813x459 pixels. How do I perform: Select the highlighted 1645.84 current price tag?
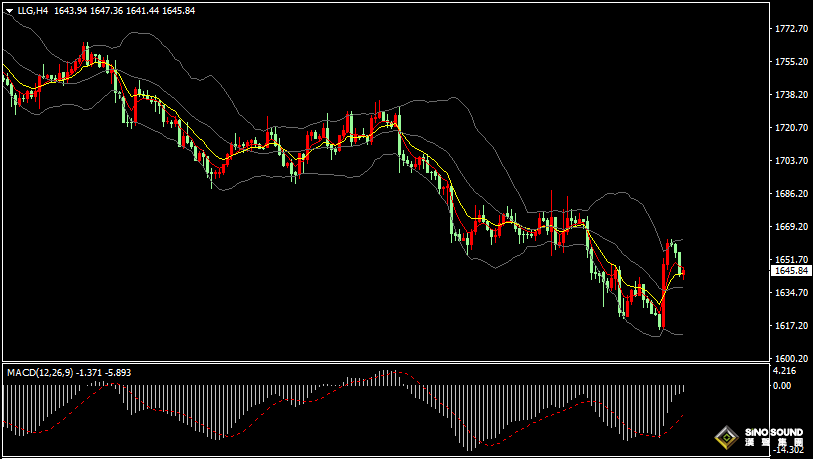(x=791, y=271)
